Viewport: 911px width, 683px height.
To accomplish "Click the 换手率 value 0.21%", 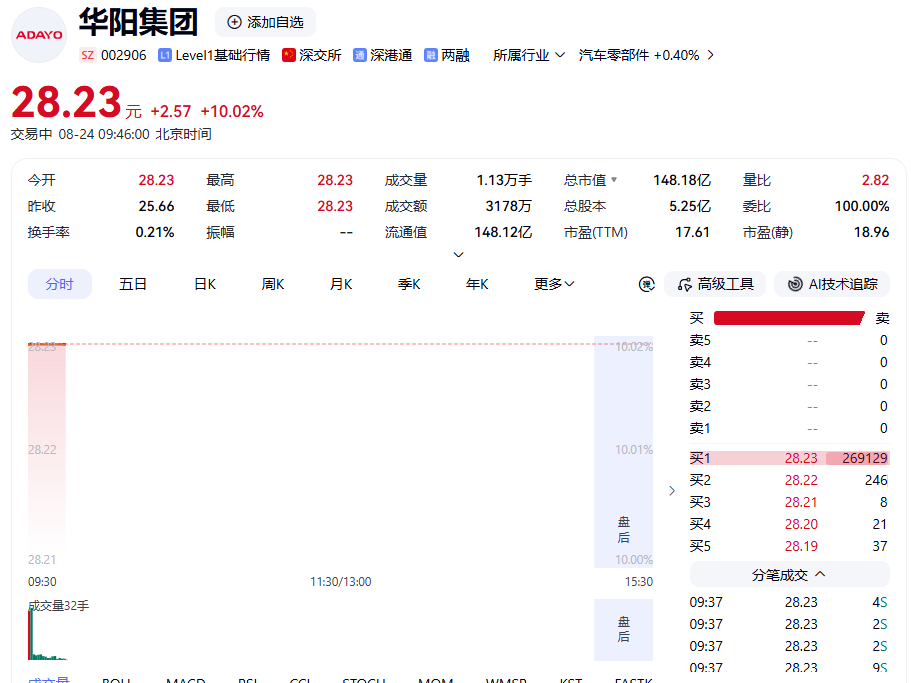I will (155, 232).
